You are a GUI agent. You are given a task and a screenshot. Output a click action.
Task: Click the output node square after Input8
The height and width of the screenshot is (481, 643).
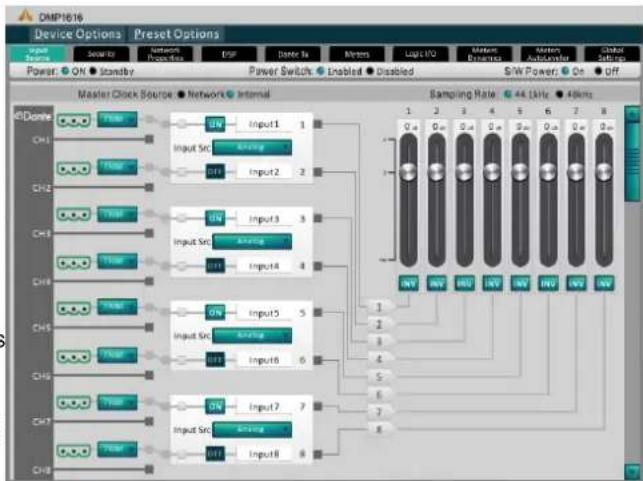(318, 454)
